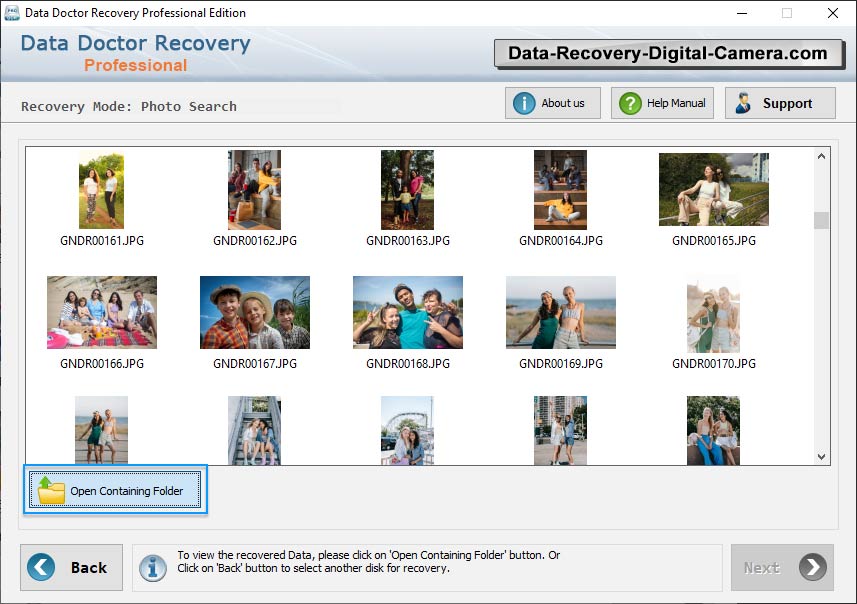The width and height of the screenshot is (857, 604).
Task: Click the info icon beside the instructions text
Action: [152, 567]
